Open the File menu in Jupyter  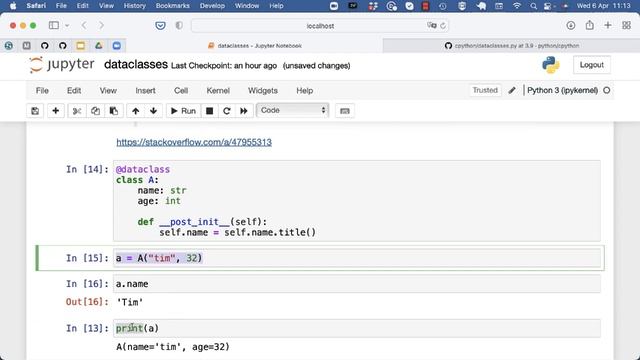pyautogui.click(x=42, y=91)
